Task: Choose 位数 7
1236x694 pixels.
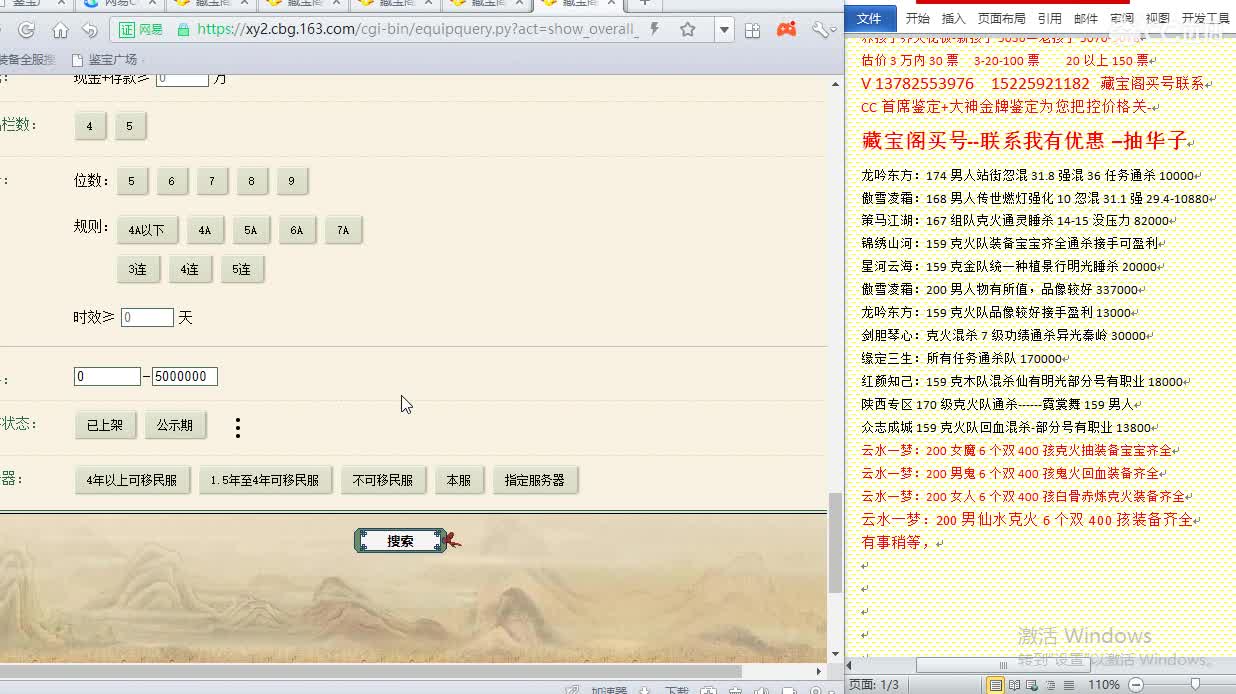Action: (x=212, y=181)
